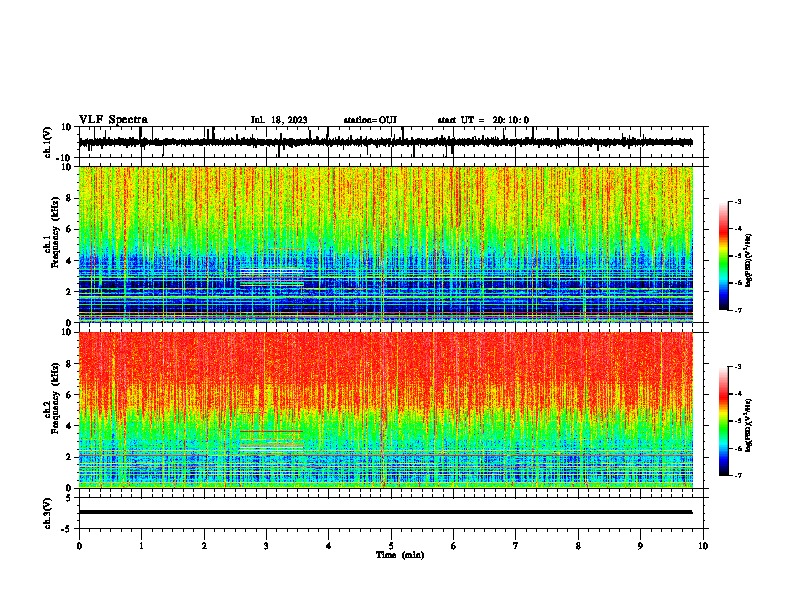Click time axis tick label "5"
This screenshot has width=792, height=612.
point(391,546)
